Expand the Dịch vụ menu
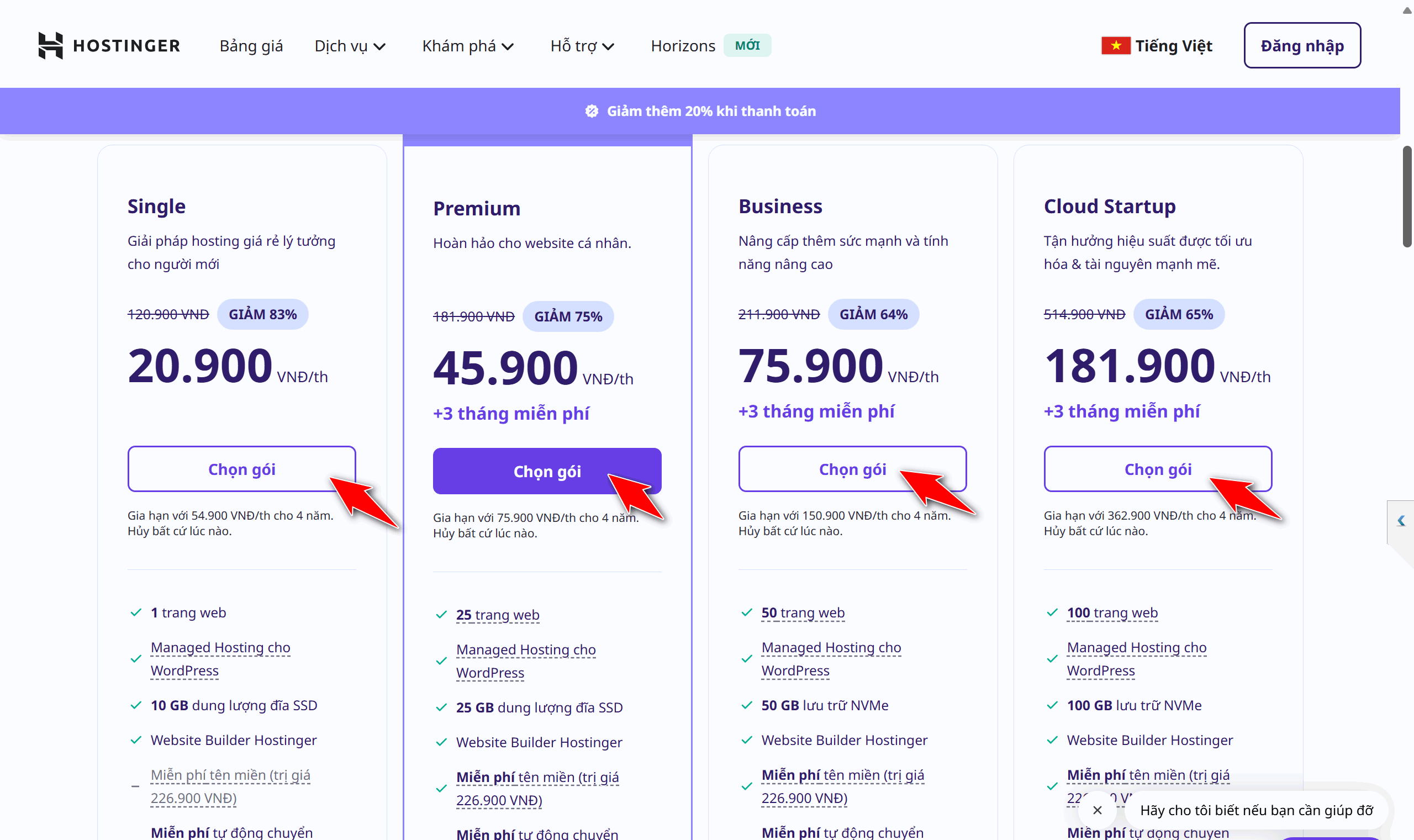 [x=350, y=46]
